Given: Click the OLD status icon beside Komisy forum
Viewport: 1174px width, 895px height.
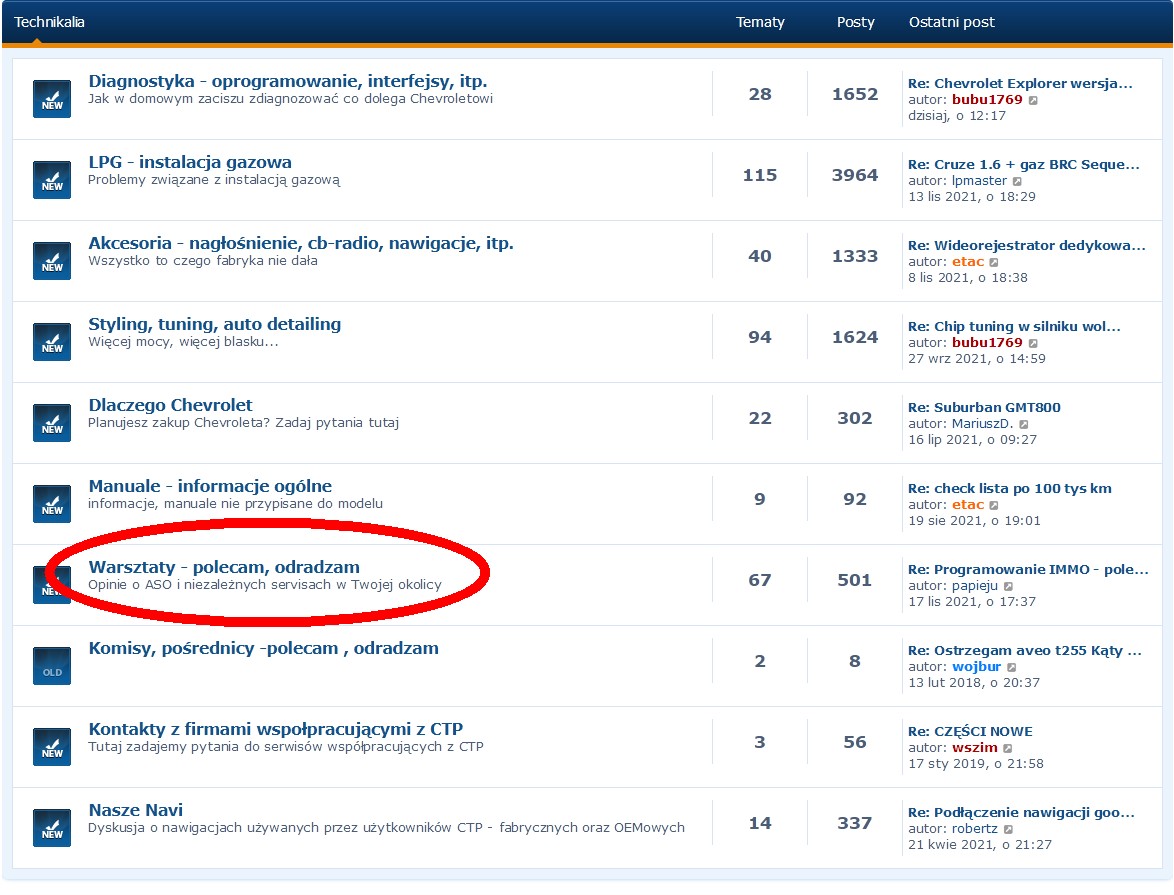Looking at the screenshot, I should pyautogui.click(x=52, y=666).
